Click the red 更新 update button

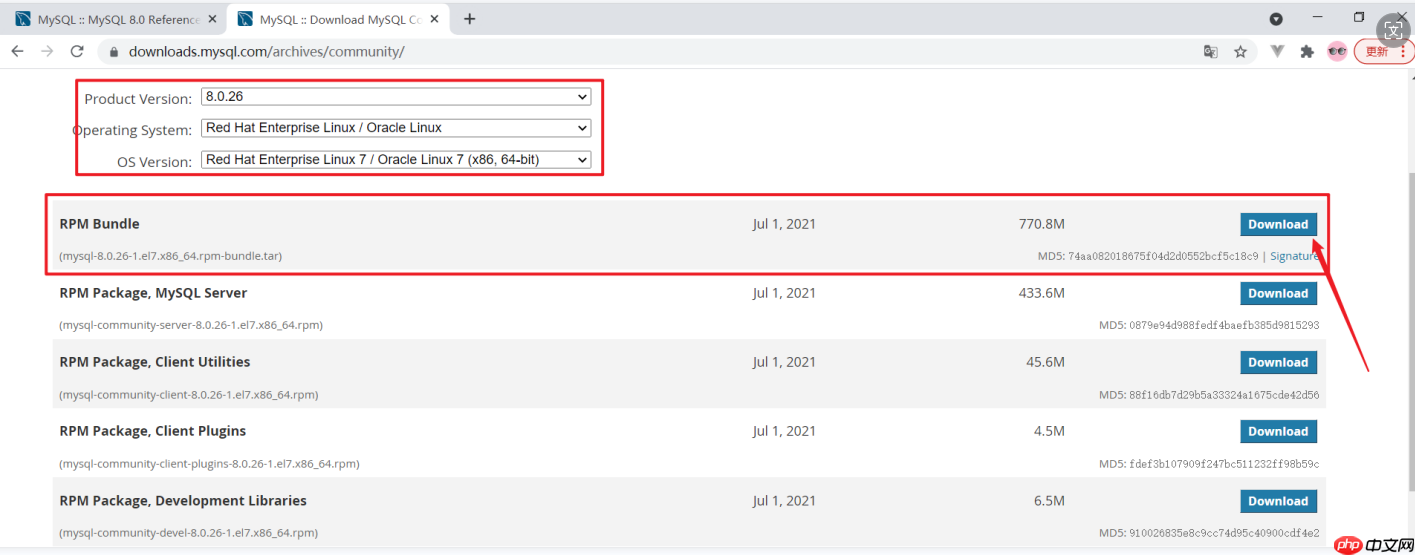tap(1383, 51)
